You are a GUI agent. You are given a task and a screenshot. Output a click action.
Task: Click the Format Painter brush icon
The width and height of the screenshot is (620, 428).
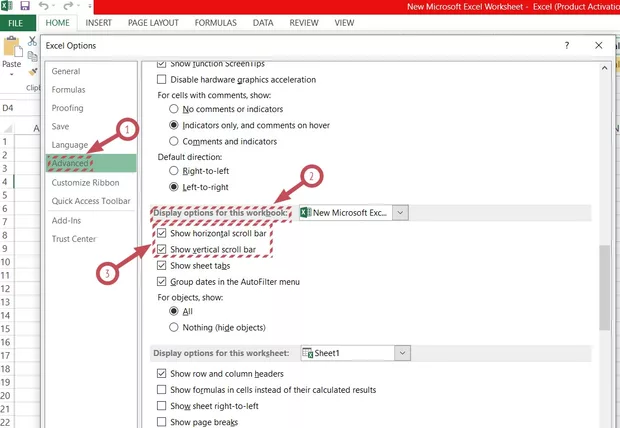[x=33, y=72]
